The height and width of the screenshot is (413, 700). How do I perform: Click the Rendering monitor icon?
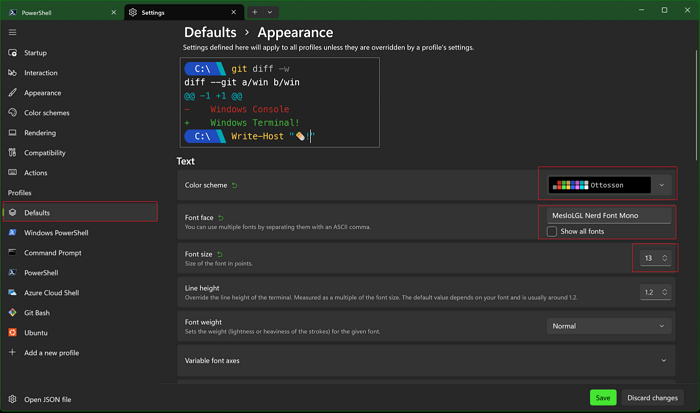pyautogui.click(x=12, y=133)
